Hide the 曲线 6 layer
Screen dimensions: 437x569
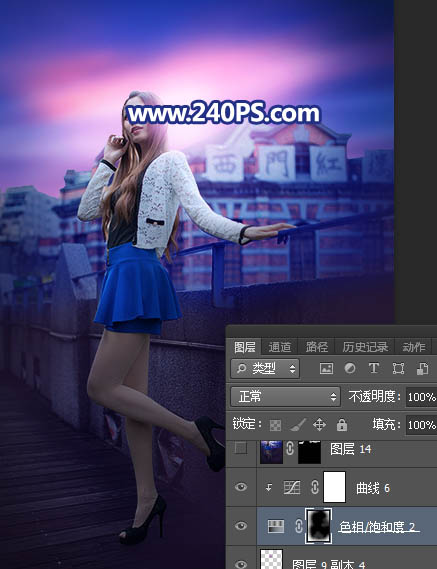[241, 487]
